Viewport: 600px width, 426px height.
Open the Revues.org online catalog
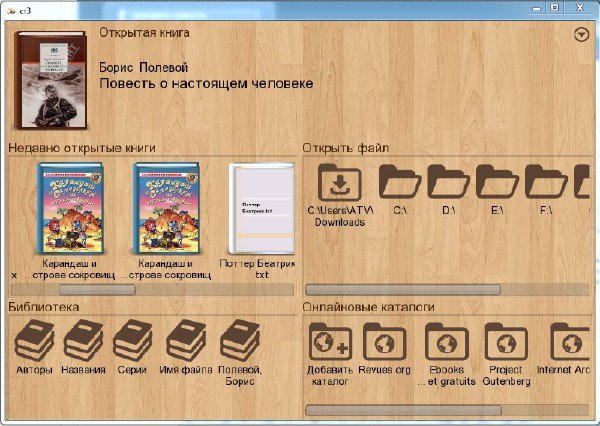coord(385,341)
